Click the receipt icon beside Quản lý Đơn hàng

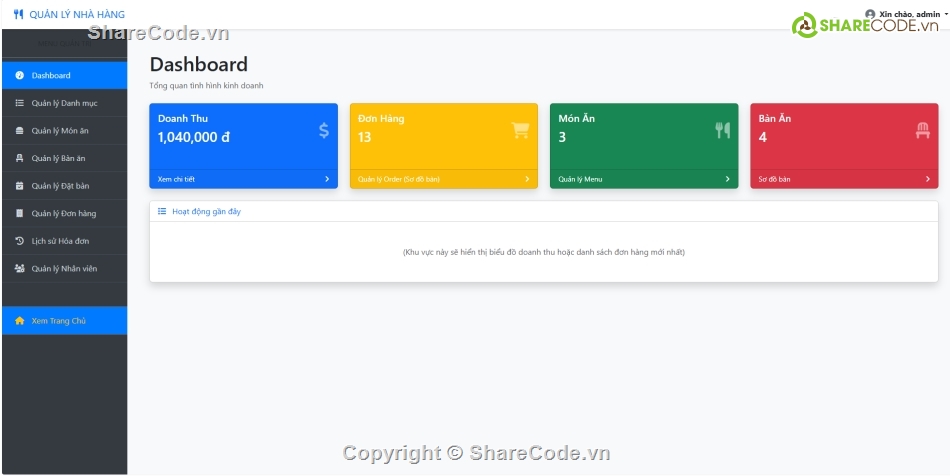pos(19,213)
